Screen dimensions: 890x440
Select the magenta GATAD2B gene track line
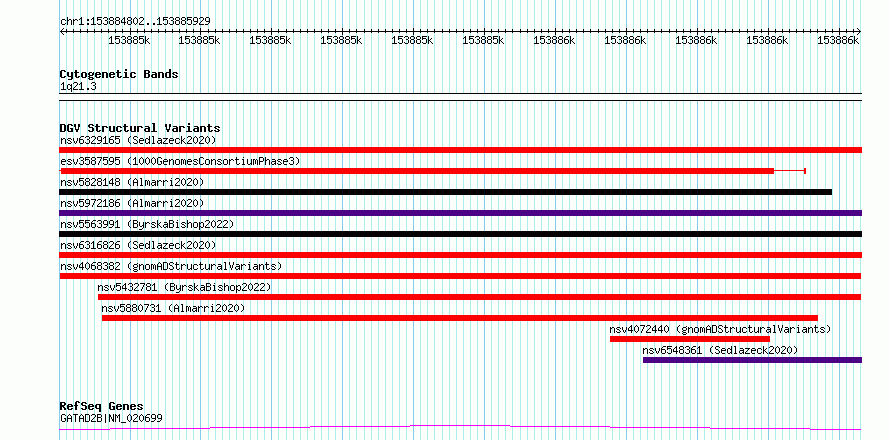460,428
